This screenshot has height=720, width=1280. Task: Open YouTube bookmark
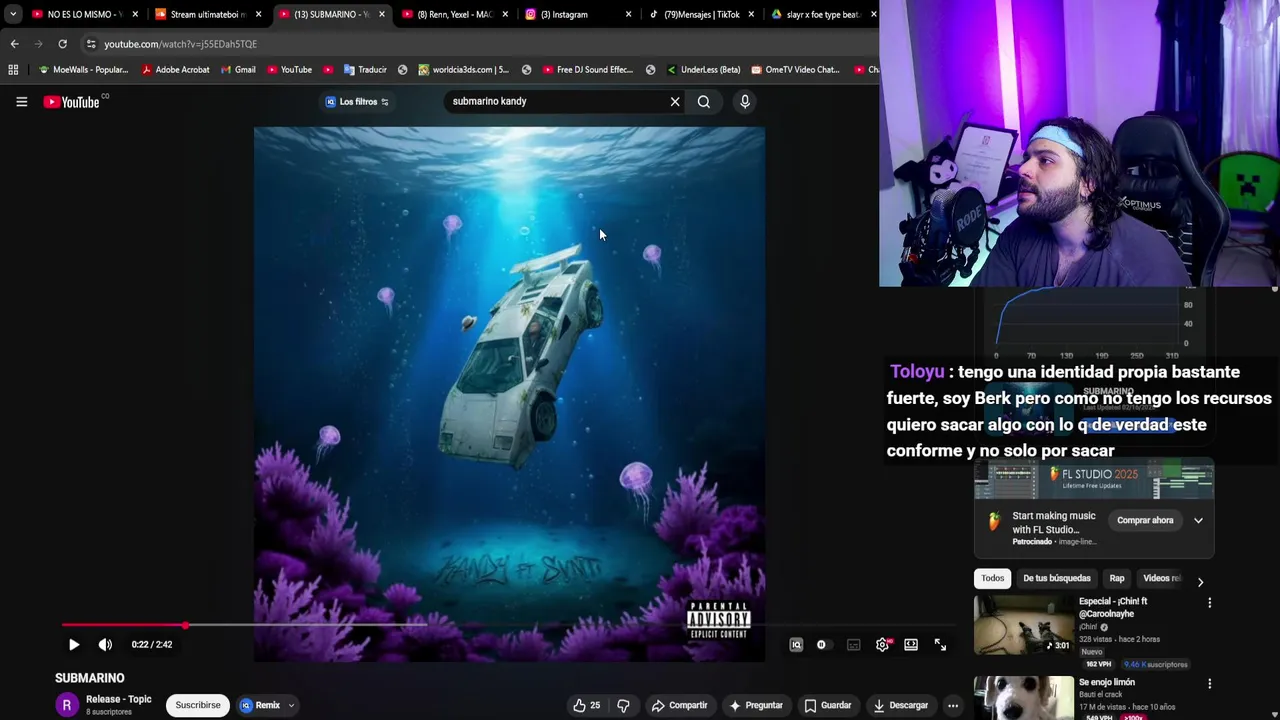[x=289, y=70]
